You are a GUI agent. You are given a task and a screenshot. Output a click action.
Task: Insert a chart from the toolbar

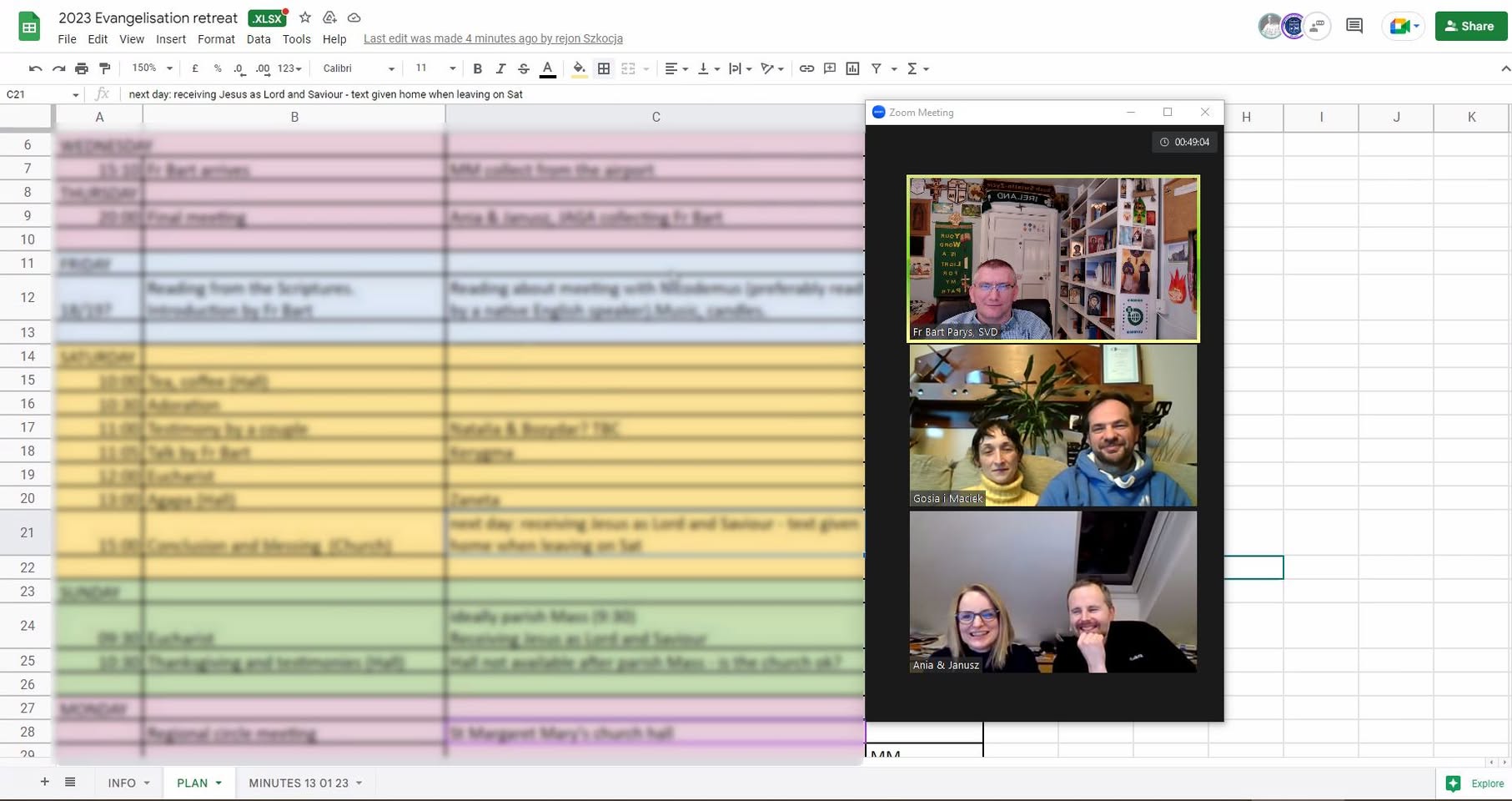(852, 68)
